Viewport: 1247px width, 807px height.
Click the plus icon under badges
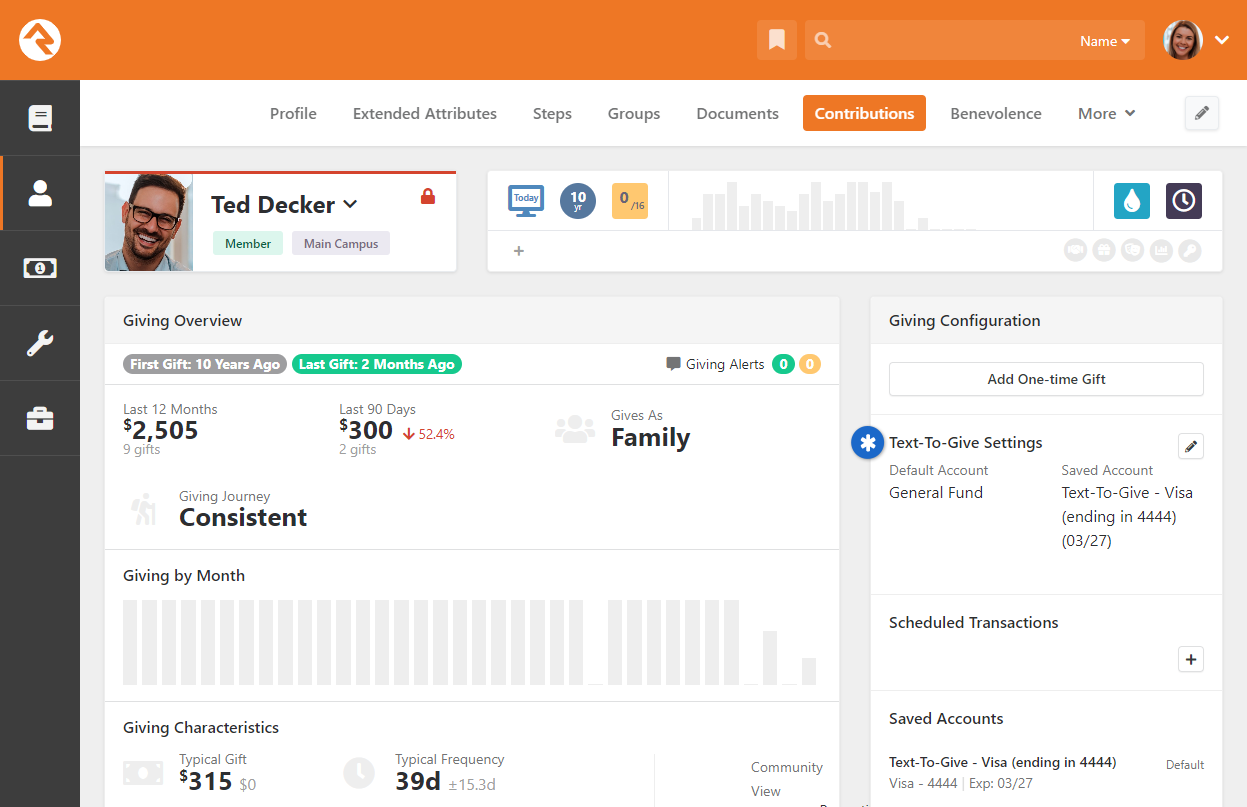(x=519, y=251)
